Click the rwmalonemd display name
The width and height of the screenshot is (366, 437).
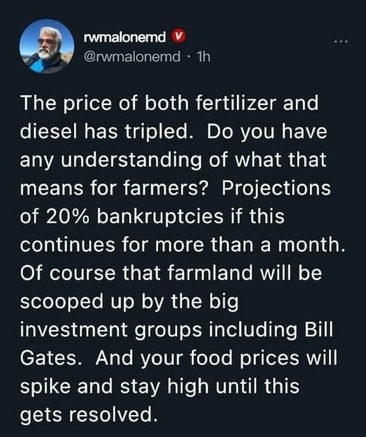tap(125, 37)
